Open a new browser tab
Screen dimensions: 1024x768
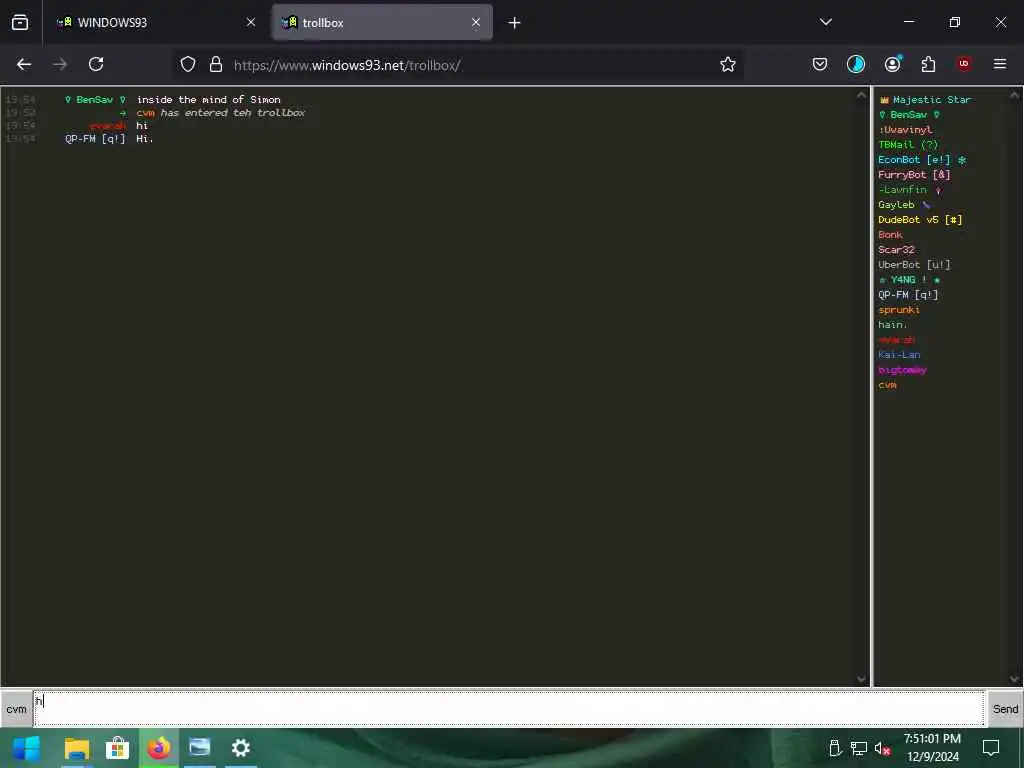pyautogui.click(x=514, y=23)
